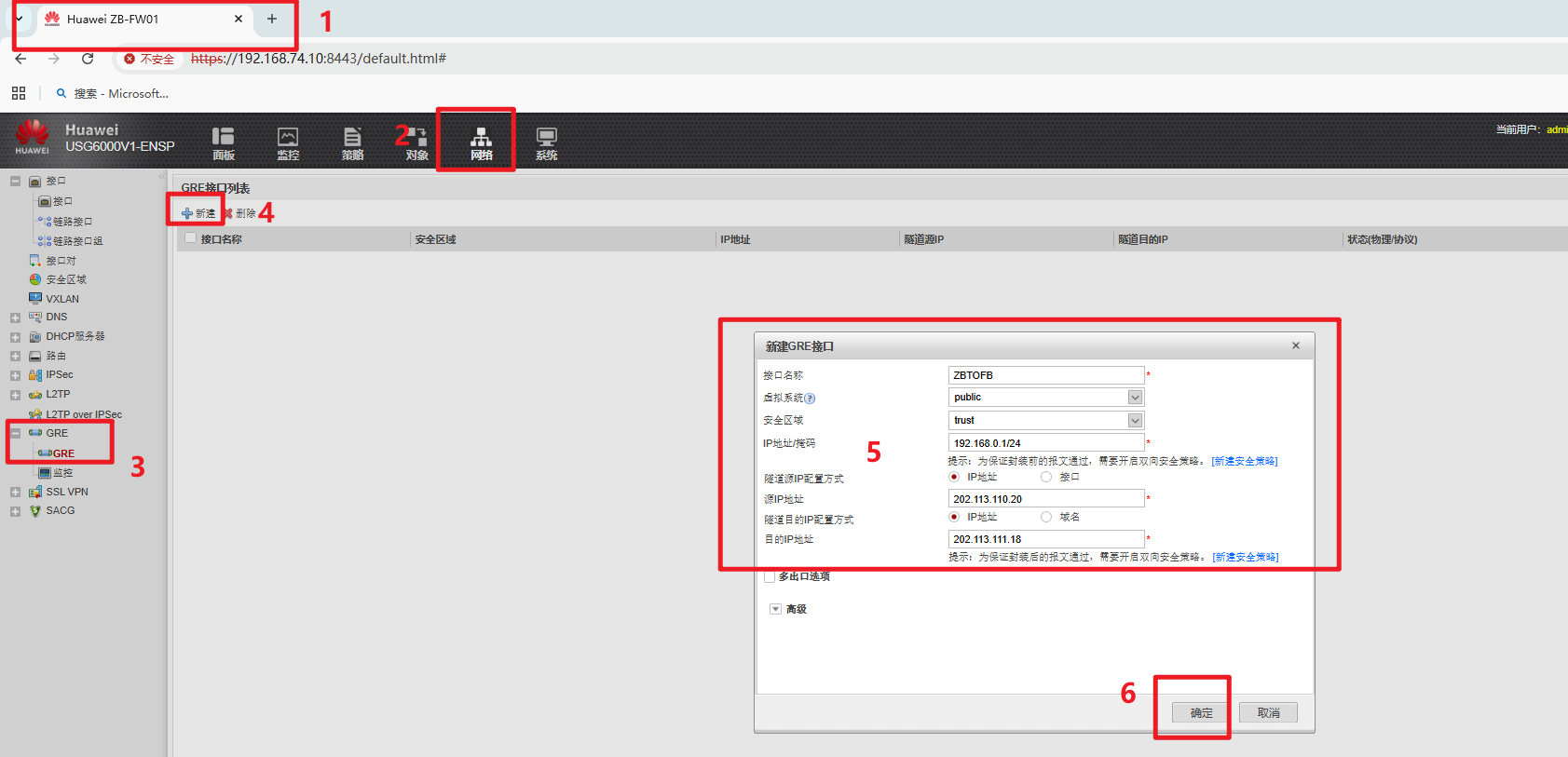This screenshot has height=757, width=1568.
Task: Collapse the left sidebar with double-arrow icon
Action: pos(162,176)
